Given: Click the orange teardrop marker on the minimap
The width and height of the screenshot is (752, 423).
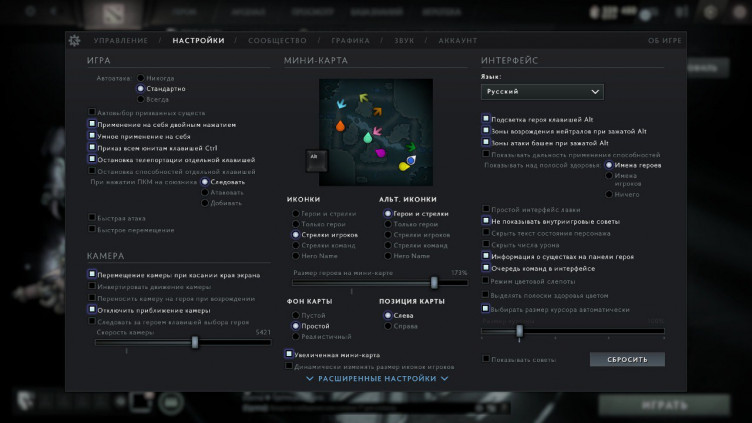Looking at the screenshot, I should [340, 126].
